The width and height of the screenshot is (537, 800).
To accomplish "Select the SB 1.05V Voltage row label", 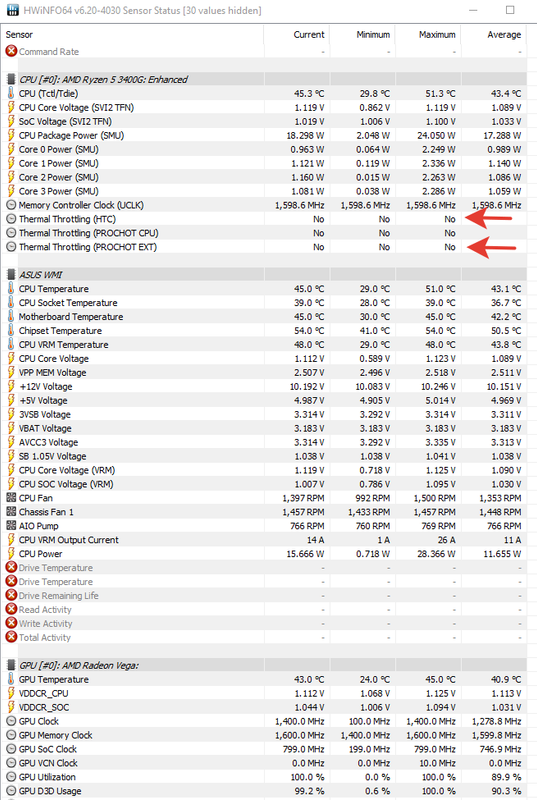I will point(53,456).
